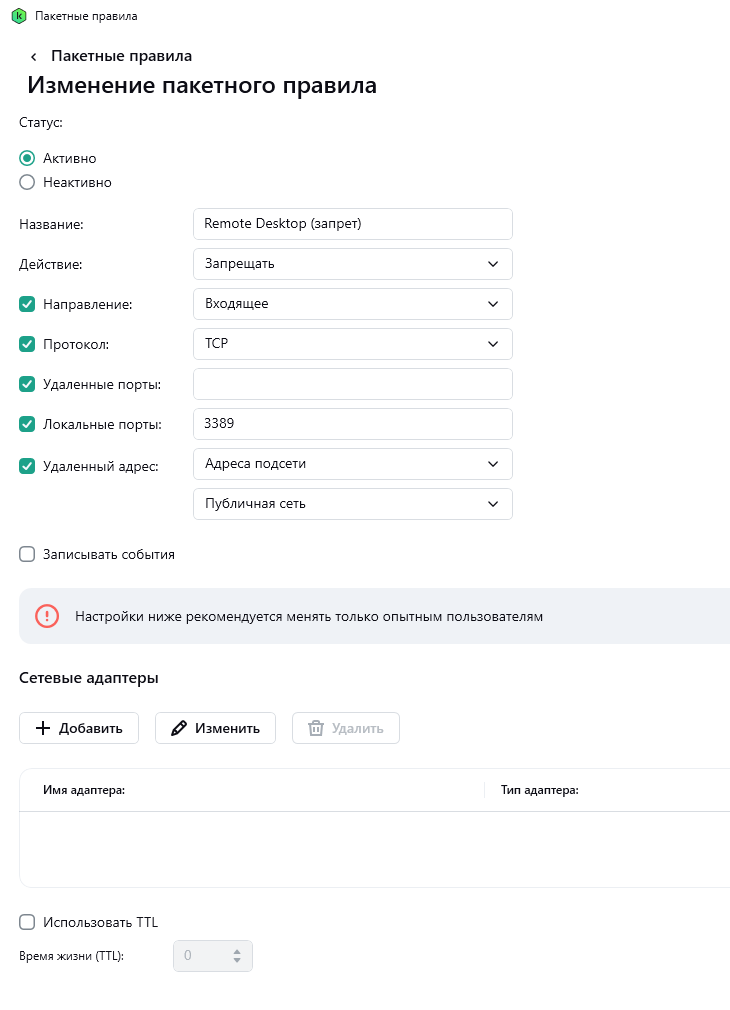This screenshot has width=730, height=1010.
Task: Open the Адреса подсети dropdown
Action: tap(352, 464)
